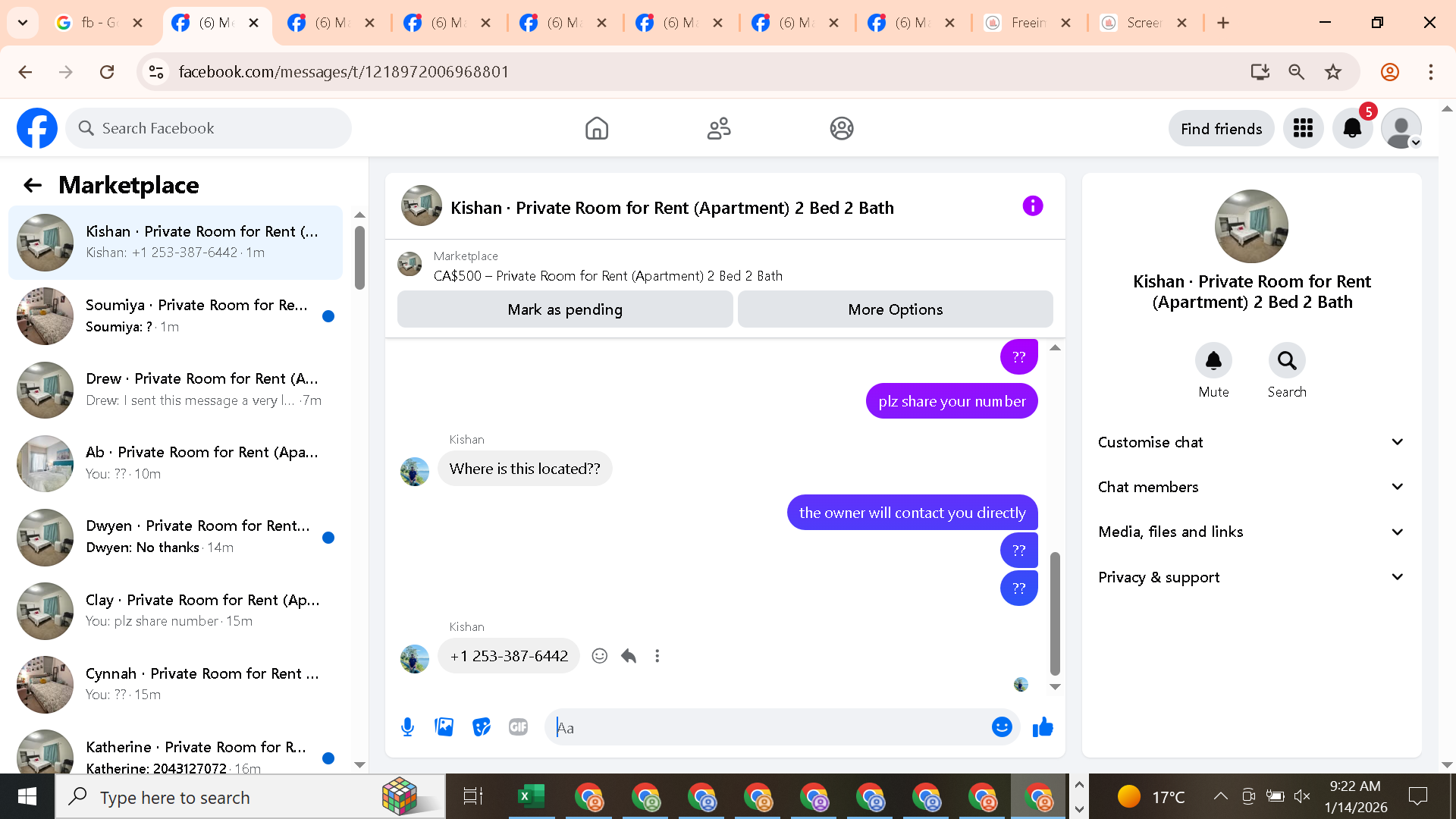Click the Mark as pending button
Screen dimensions: 1456x819
pyautogui.click(x=565, y=309)
